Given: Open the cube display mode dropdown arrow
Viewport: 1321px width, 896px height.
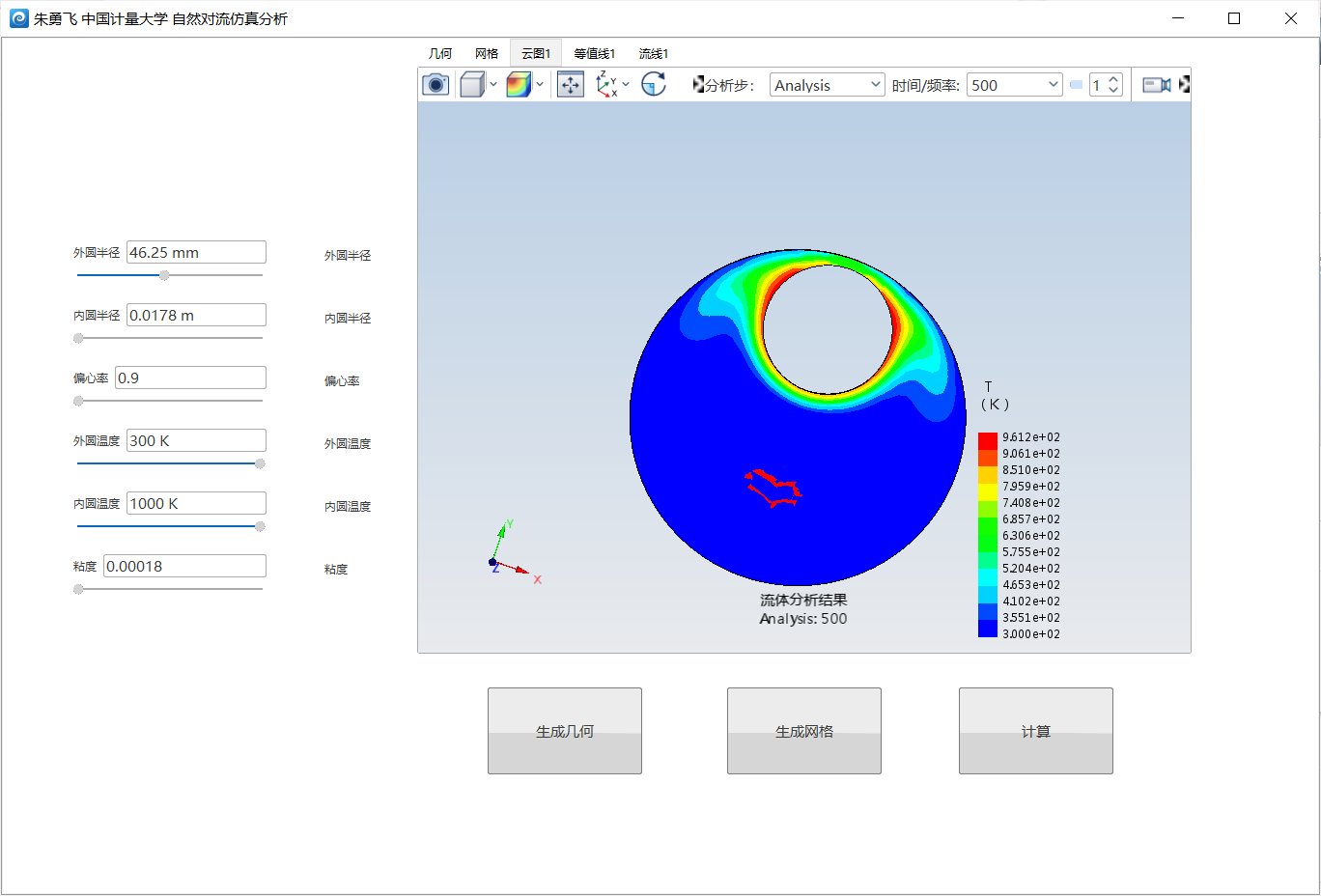Looking at the screenshot, I should [493, 85].
